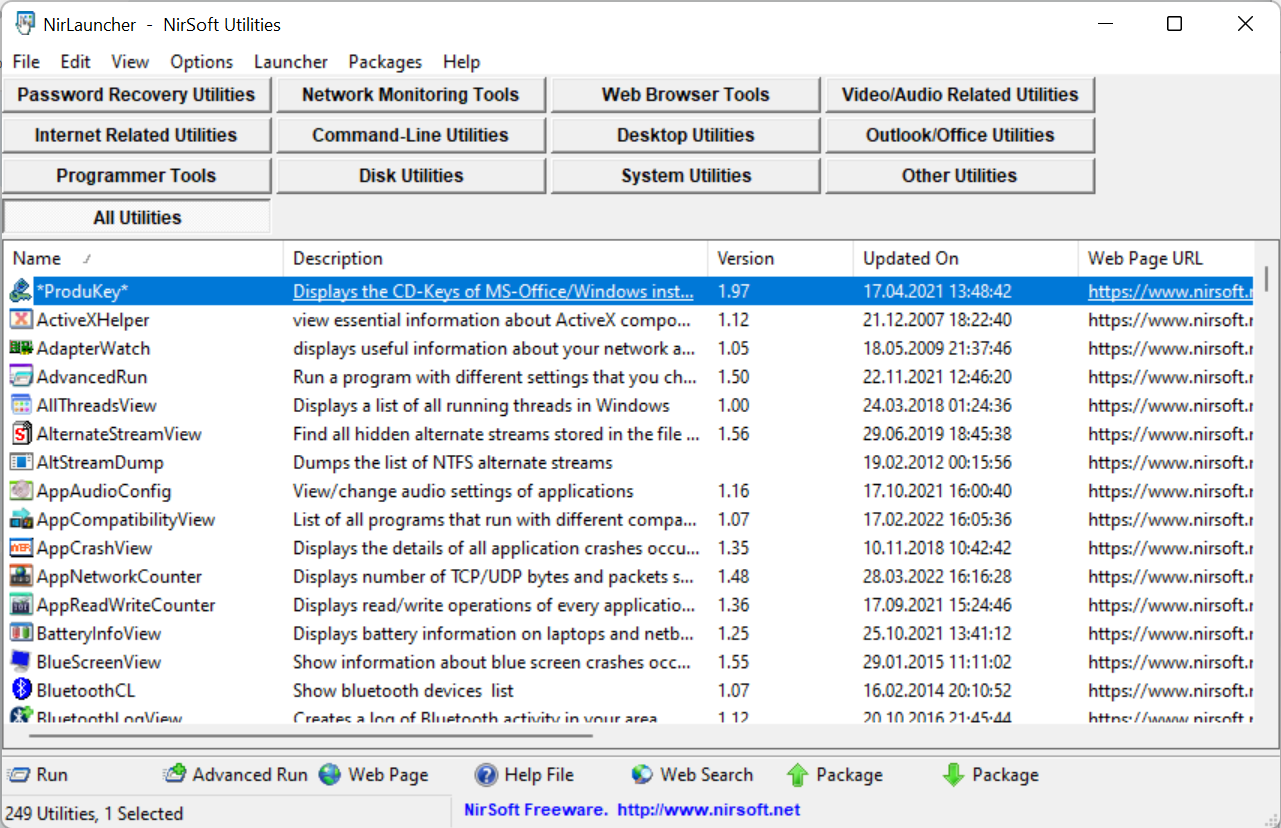Open the View menu

click(x=130, y=62)
